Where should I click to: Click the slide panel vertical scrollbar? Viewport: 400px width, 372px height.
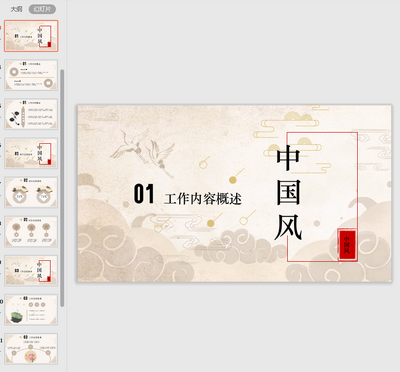tap(62, 188)
